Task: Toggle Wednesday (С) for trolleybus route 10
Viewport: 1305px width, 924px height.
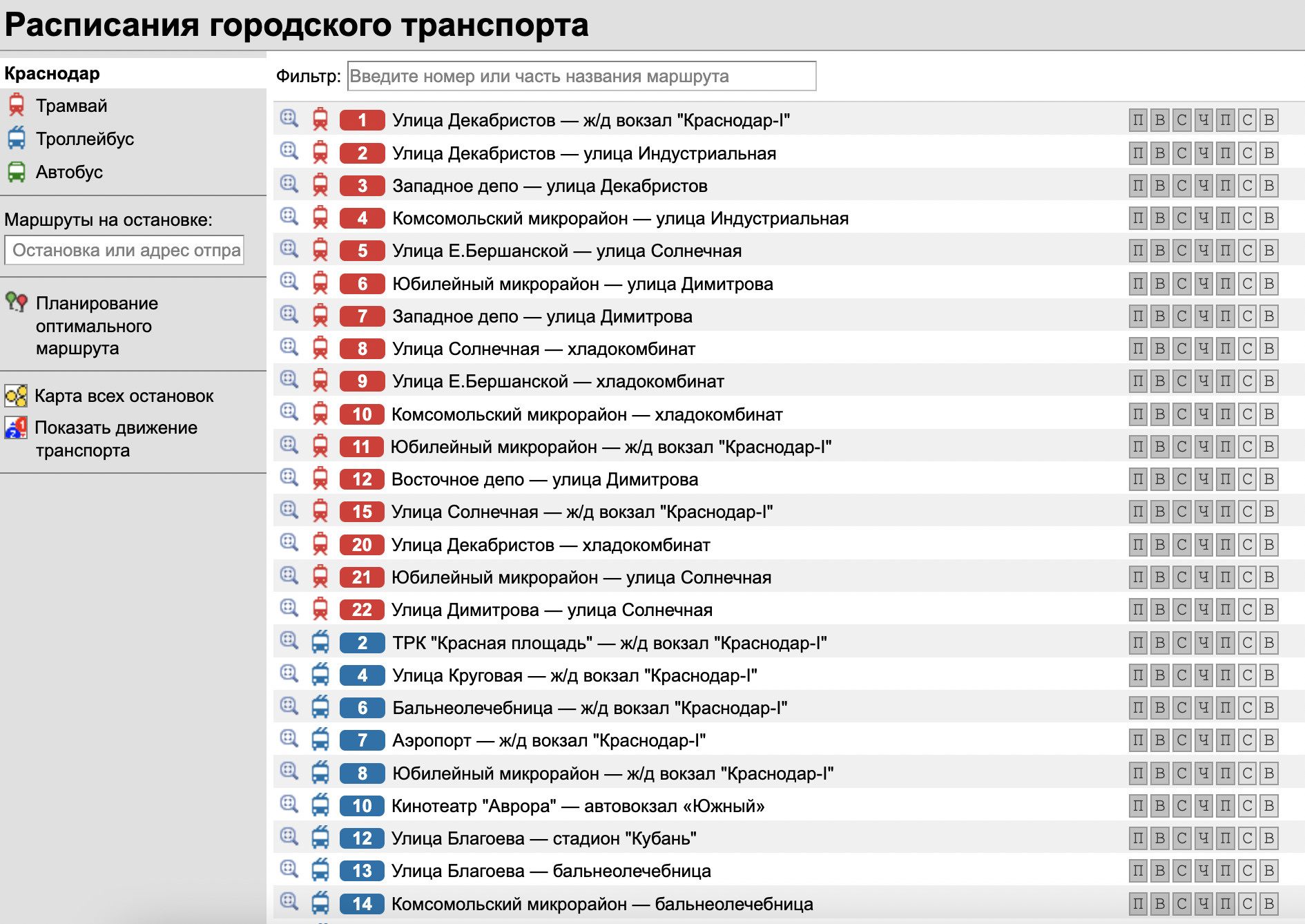Action: [1182, 805]
